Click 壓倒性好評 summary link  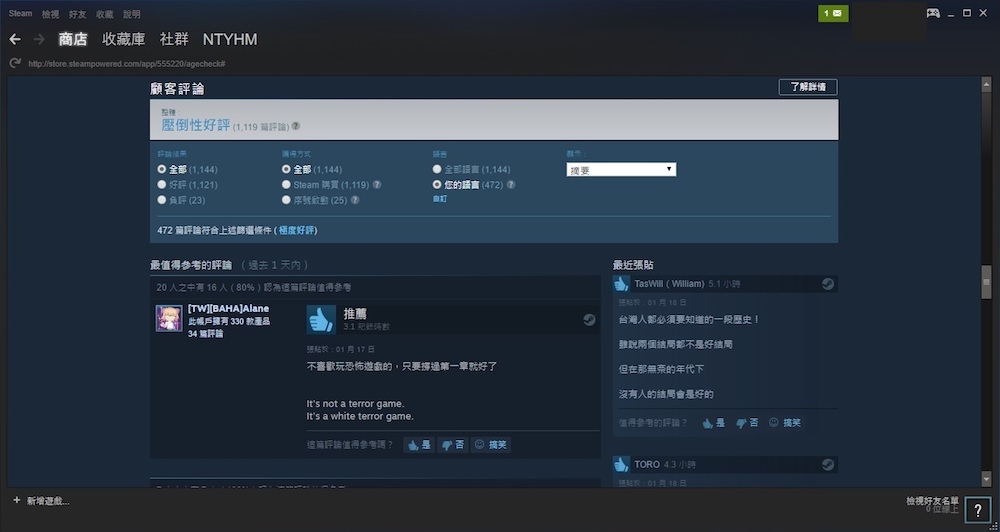196,125
